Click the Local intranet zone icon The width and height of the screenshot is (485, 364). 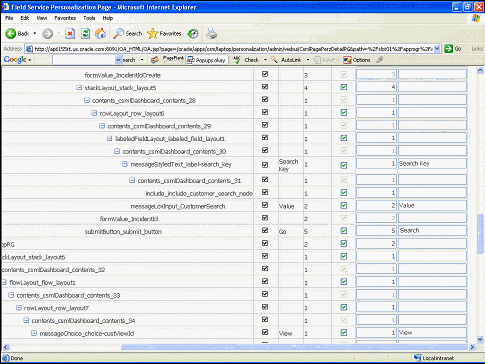point(418,358)
